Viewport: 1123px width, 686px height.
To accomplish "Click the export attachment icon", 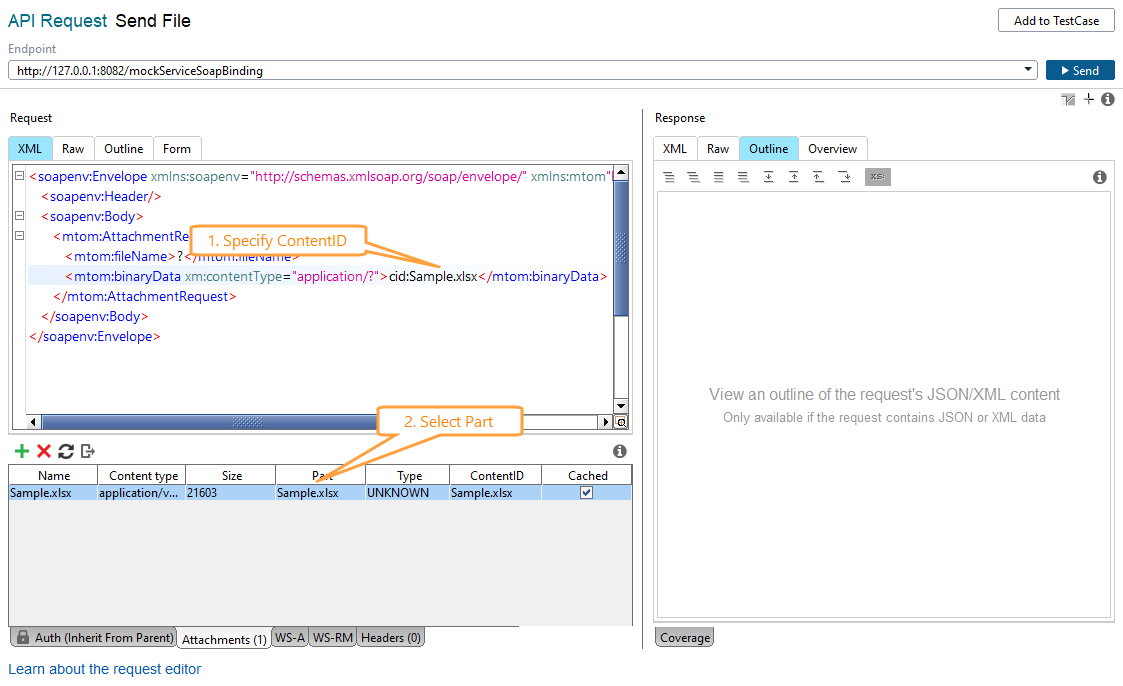I will (x=86, y=451).
